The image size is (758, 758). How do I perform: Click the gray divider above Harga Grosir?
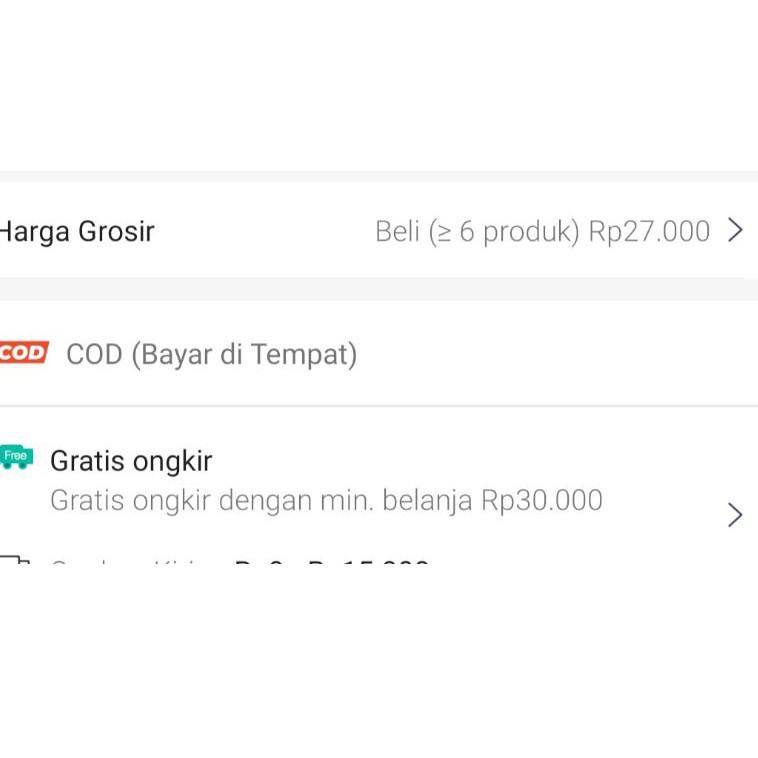pos(379,176)
